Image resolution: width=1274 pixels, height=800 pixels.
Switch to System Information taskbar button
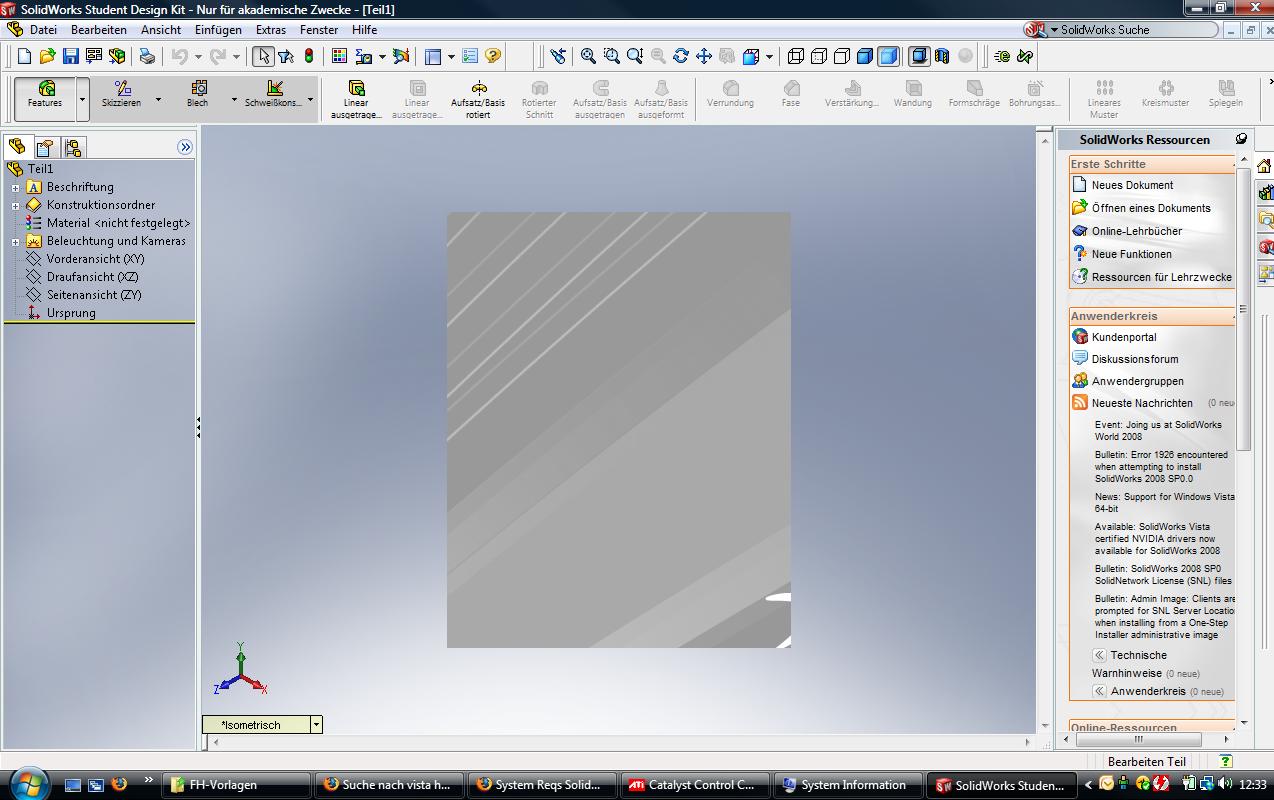(x=848, y=785)
